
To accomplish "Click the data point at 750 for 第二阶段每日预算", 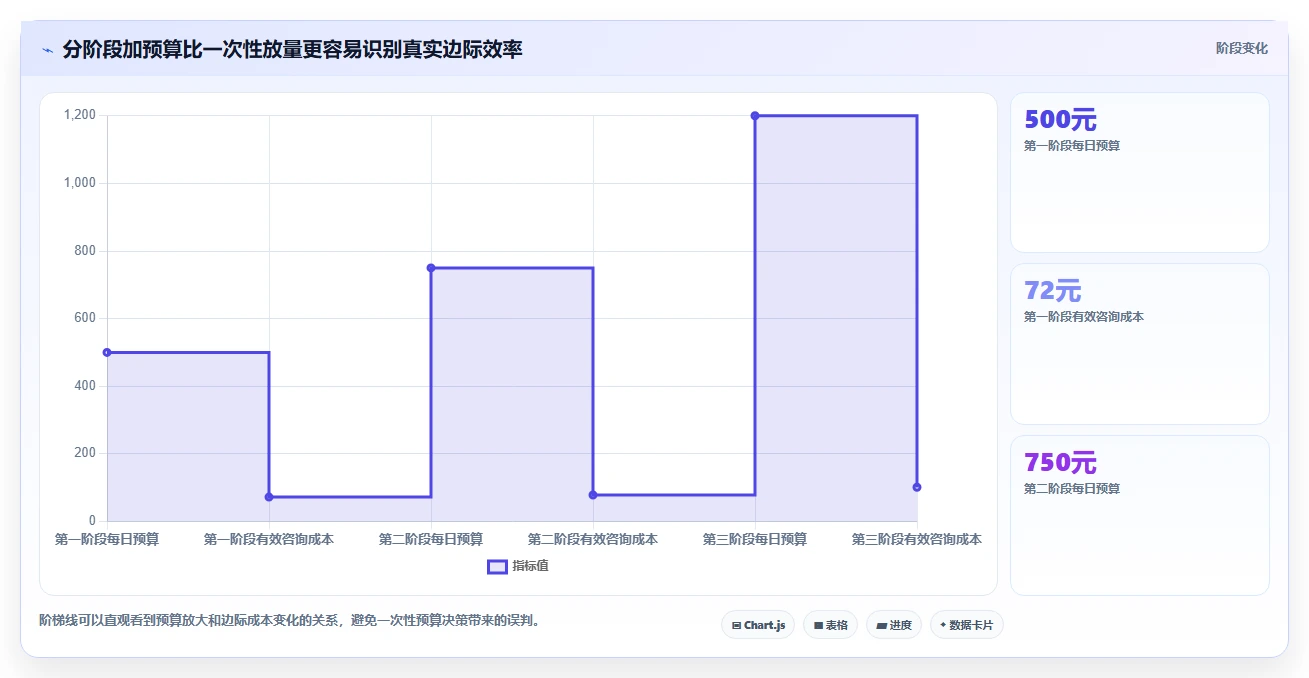I will pos(431,268).
